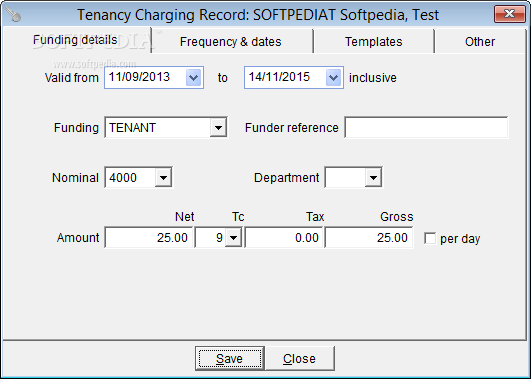This screenshot has height=379, width=531.
Task: Click the Net amount field
Action: pyautogui.click(x=149, y=237)
